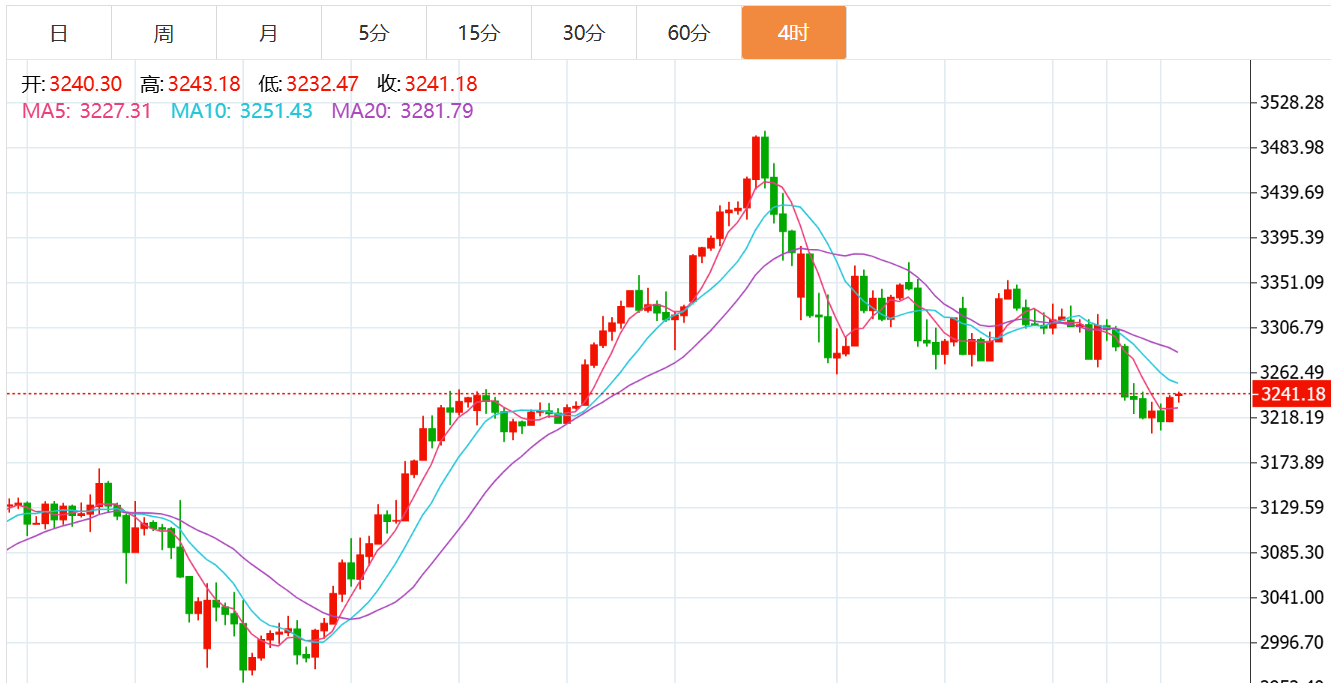1331x683 pixels.
Task: Click the high price value 3243.18
Action: click(204, 85)
